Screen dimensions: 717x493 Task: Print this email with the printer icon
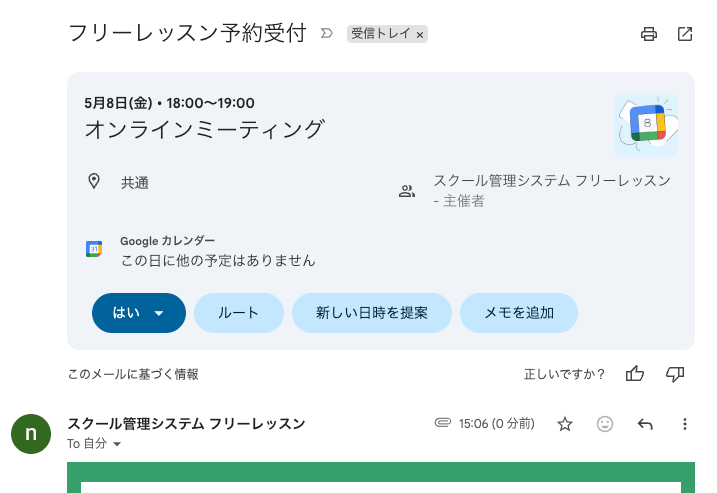649,34
